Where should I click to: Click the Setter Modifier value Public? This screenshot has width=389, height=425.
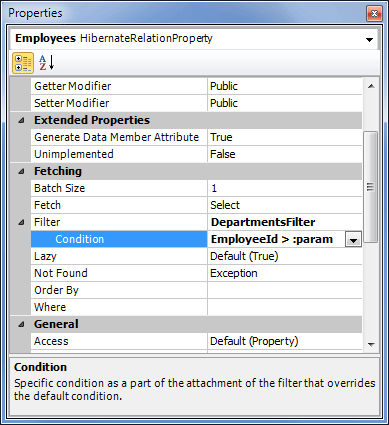[x=224, y=103]
